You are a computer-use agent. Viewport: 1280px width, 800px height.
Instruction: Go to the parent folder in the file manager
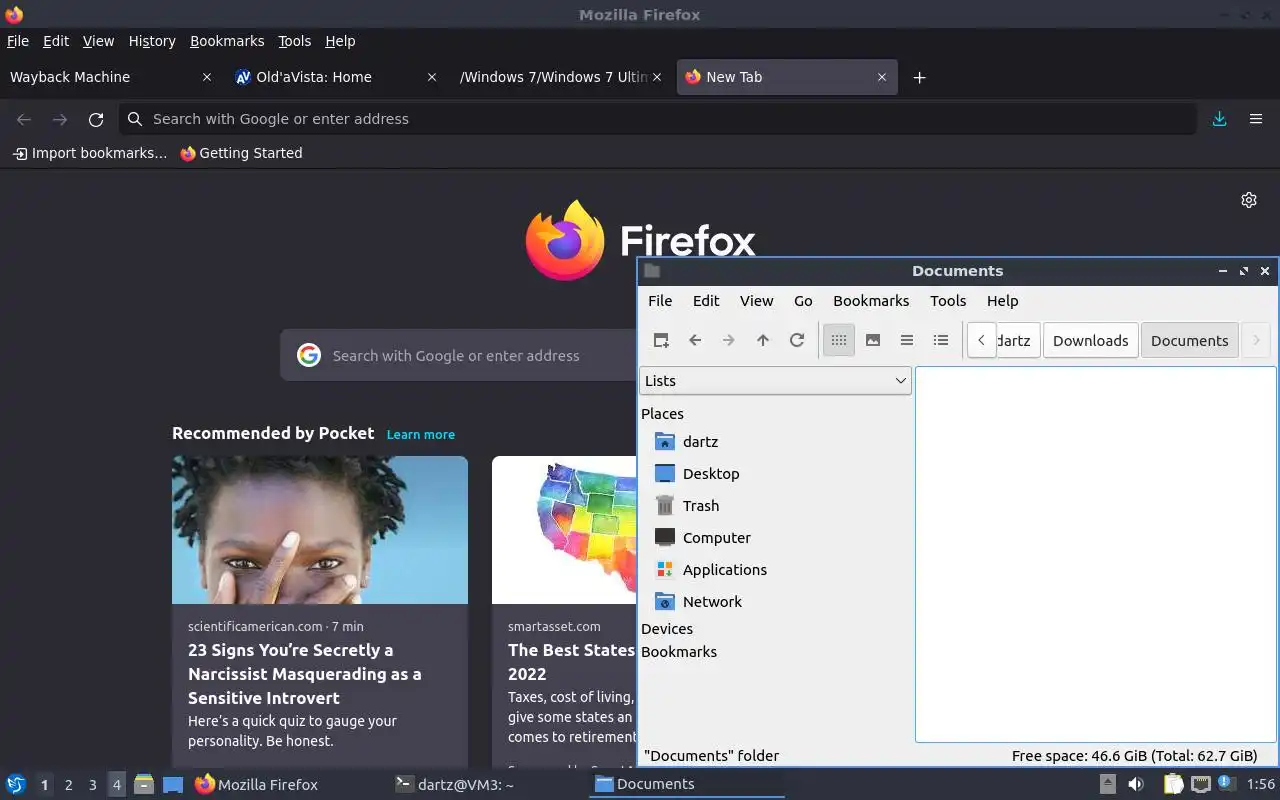763,340
